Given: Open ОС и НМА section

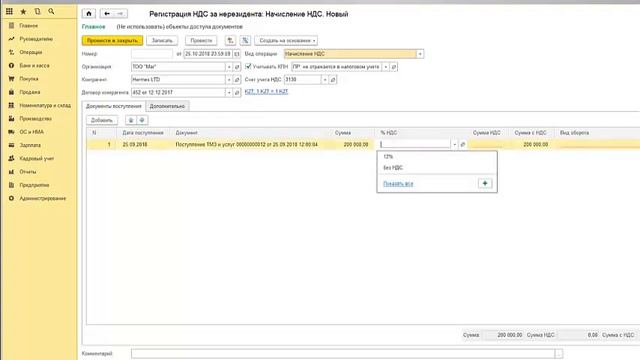Looking at the screenshot, I should 31,132.
